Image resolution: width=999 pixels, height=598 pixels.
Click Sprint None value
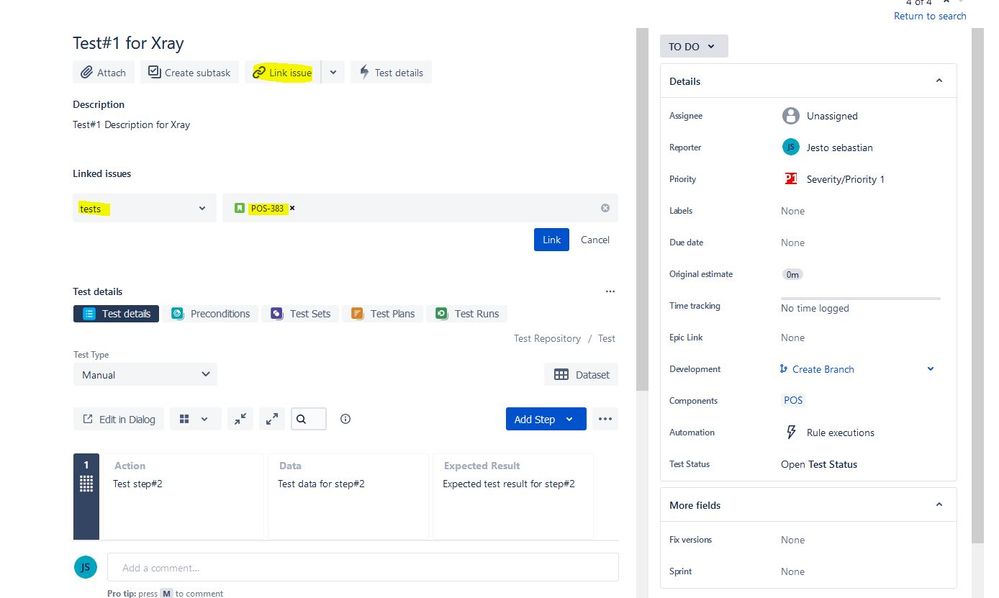[793, 572]
